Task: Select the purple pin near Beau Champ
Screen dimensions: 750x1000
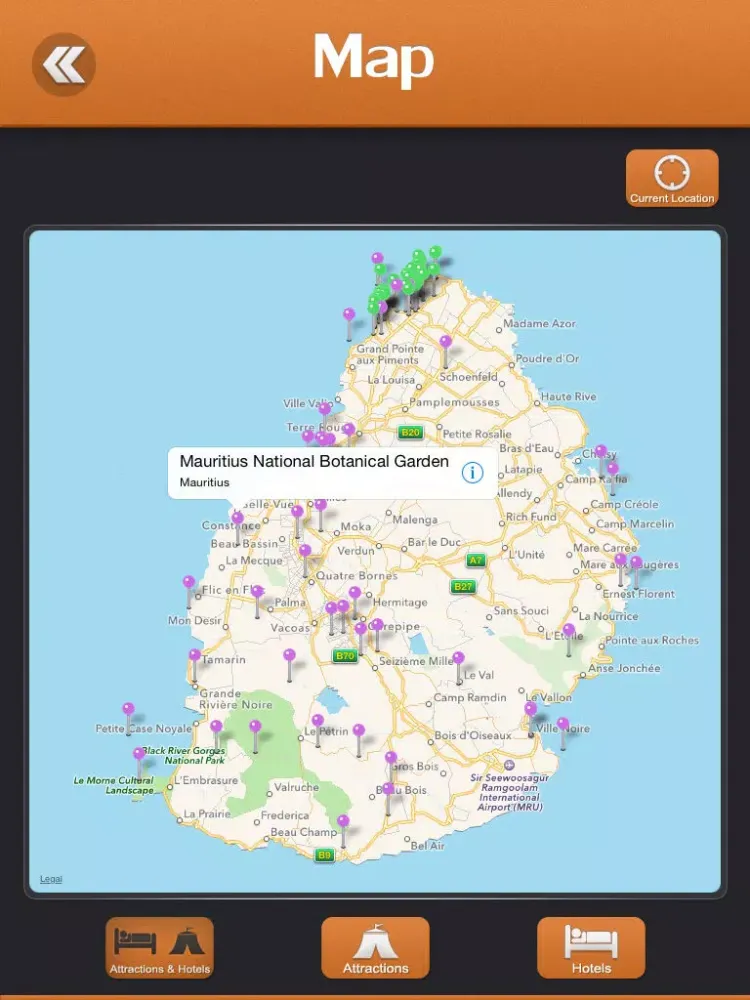Action: pos(343,821)
